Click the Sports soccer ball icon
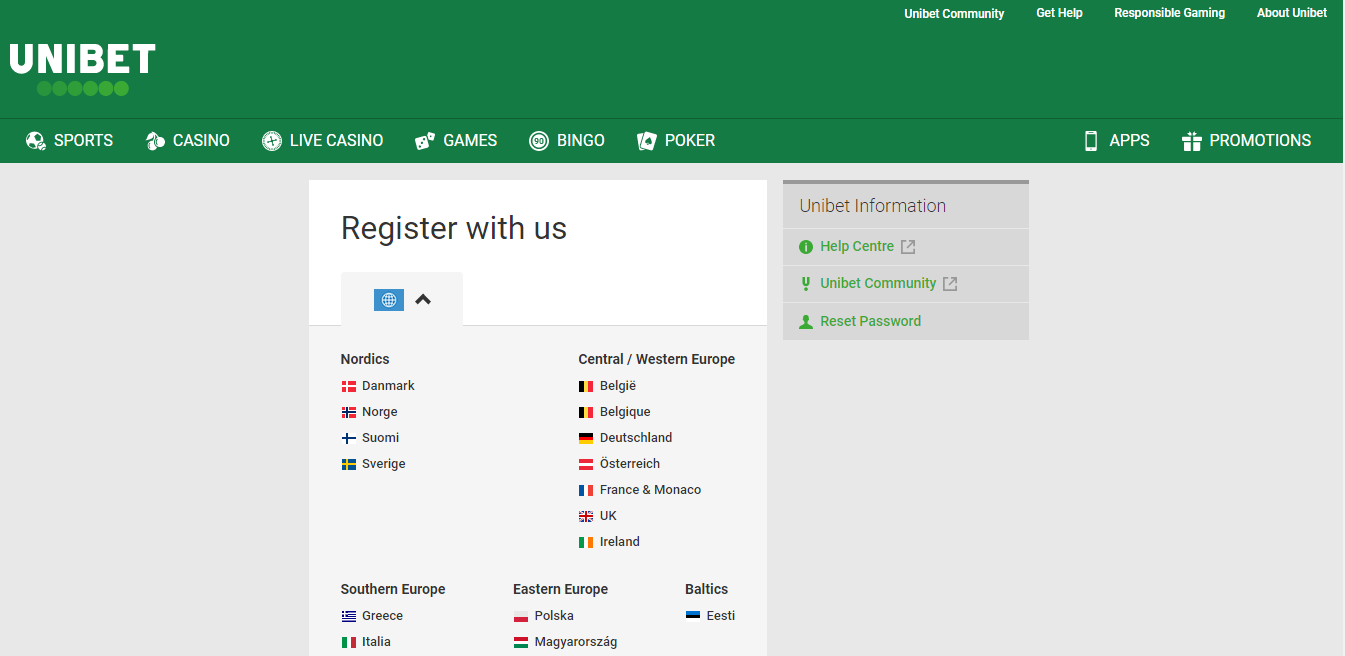Viewport: 1345px width, 656px height. (x=36, y=141)
